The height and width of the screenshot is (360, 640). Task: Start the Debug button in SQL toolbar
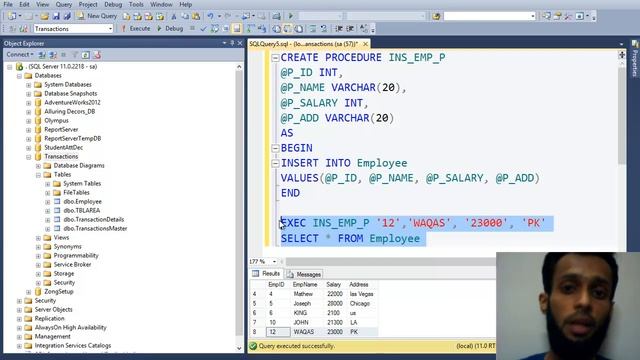click(170, 29)
